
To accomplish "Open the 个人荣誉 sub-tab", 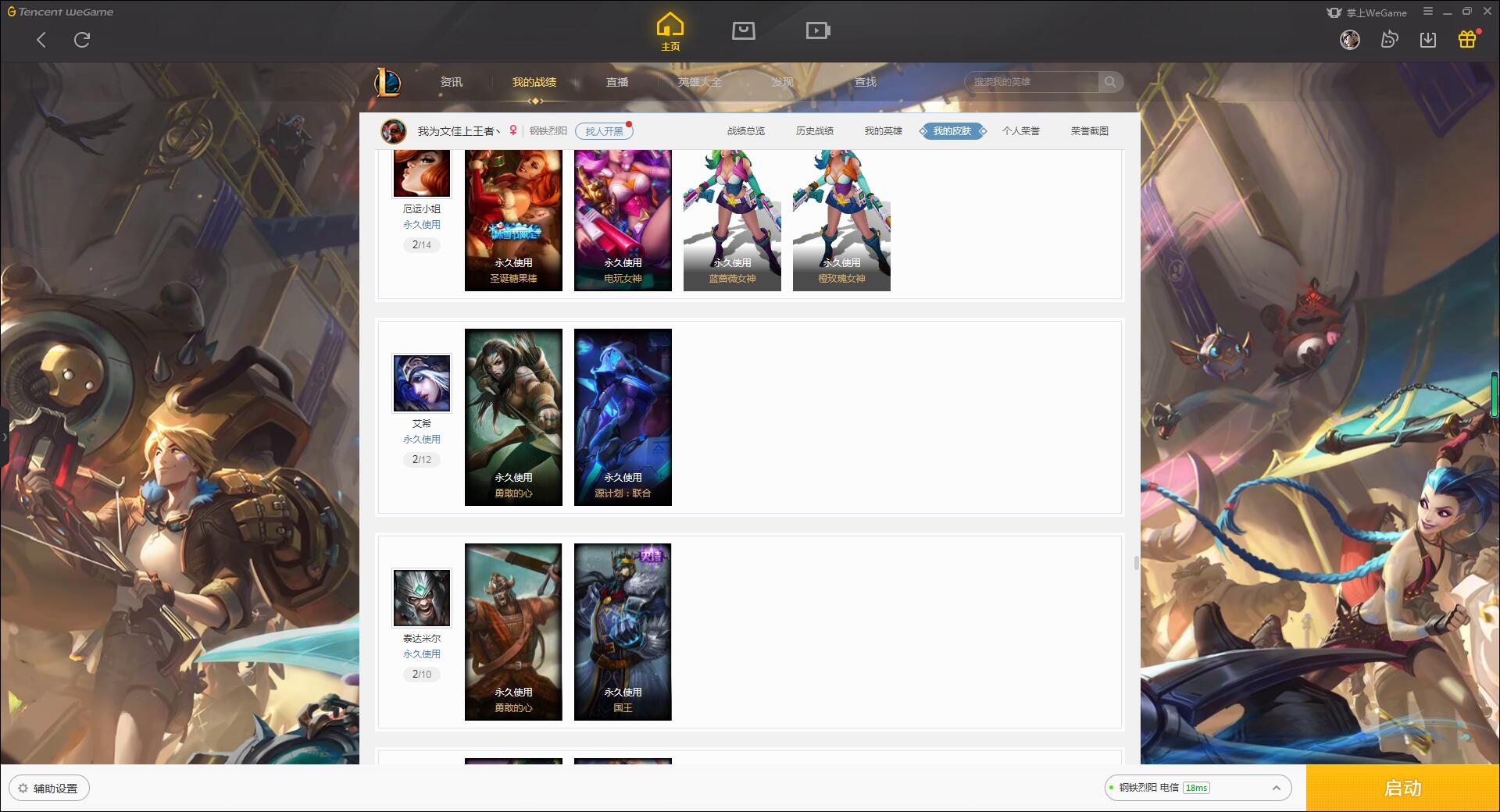I will click(1021, 131).
